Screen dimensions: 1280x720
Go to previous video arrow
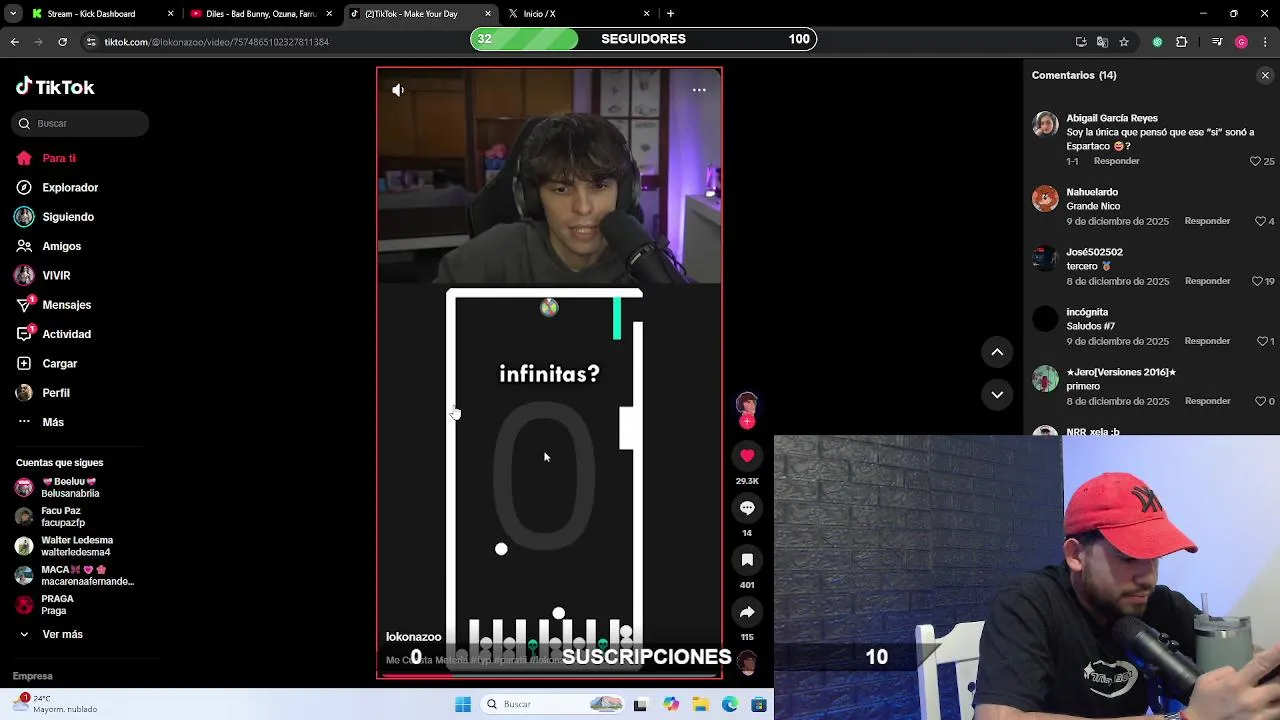tap(997, 352)
